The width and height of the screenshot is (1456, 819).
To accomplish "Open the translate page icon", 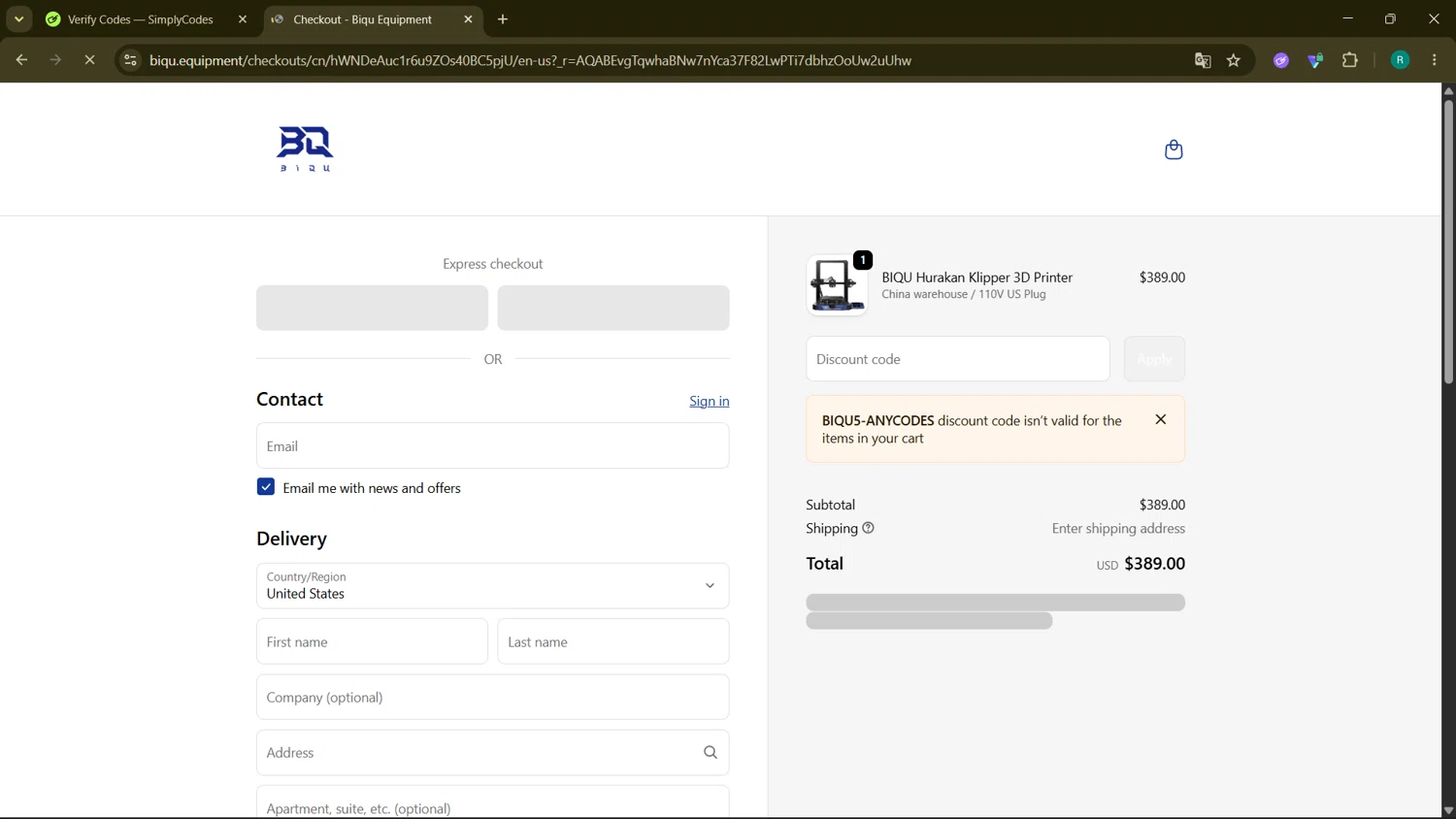I will (x=1203, y=60).
